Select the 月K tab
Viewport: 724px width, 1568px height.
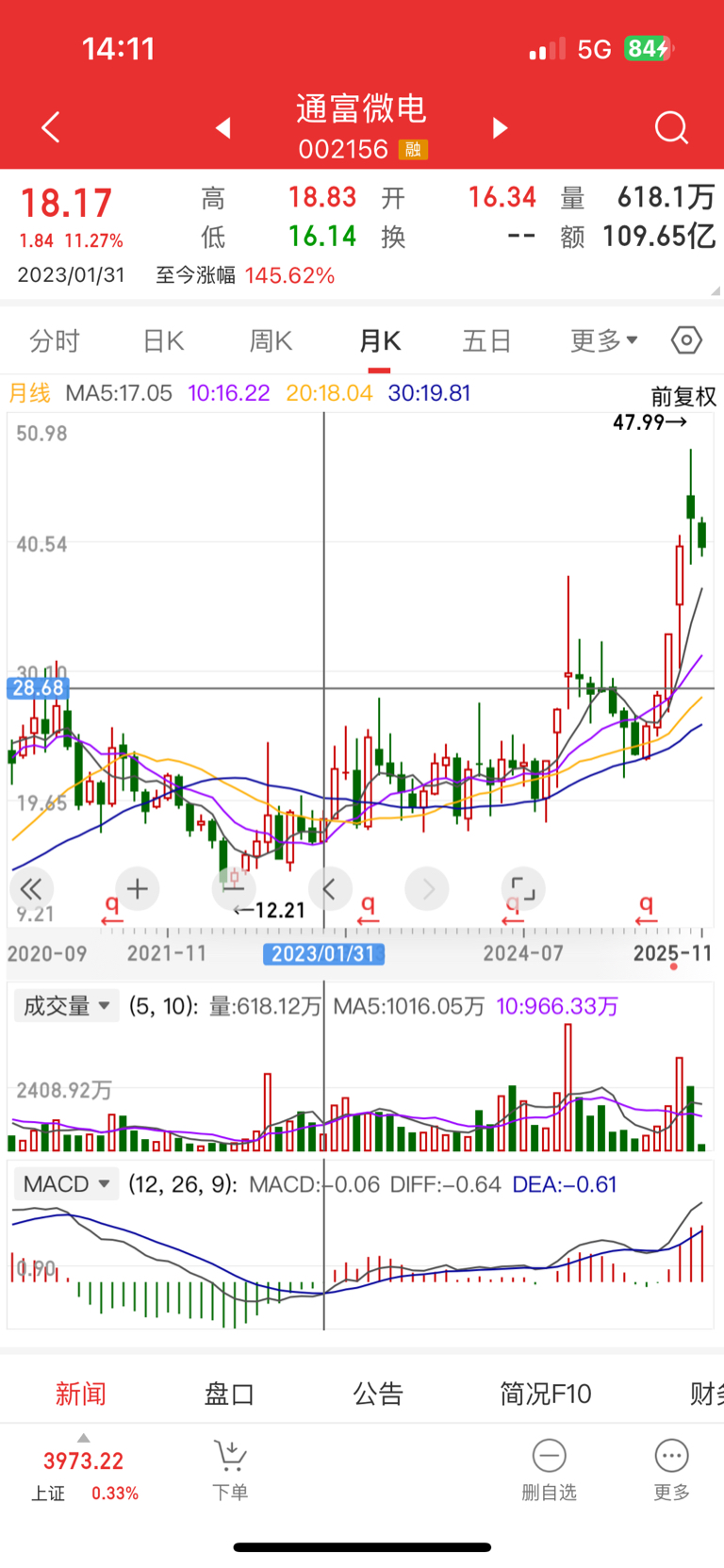click(380, 340)
